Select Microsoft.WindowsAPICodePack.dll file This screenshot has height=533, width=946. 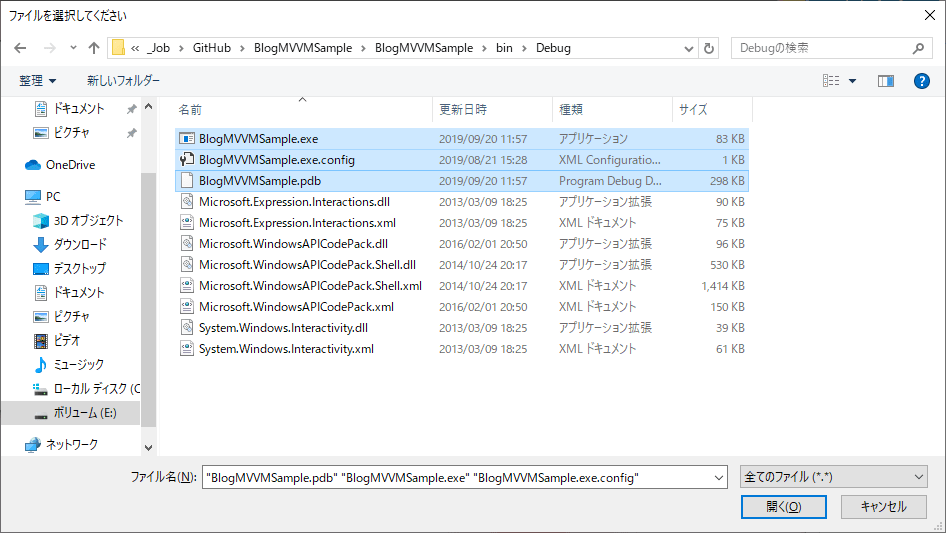pyautogui.click(x=293, y=244)
